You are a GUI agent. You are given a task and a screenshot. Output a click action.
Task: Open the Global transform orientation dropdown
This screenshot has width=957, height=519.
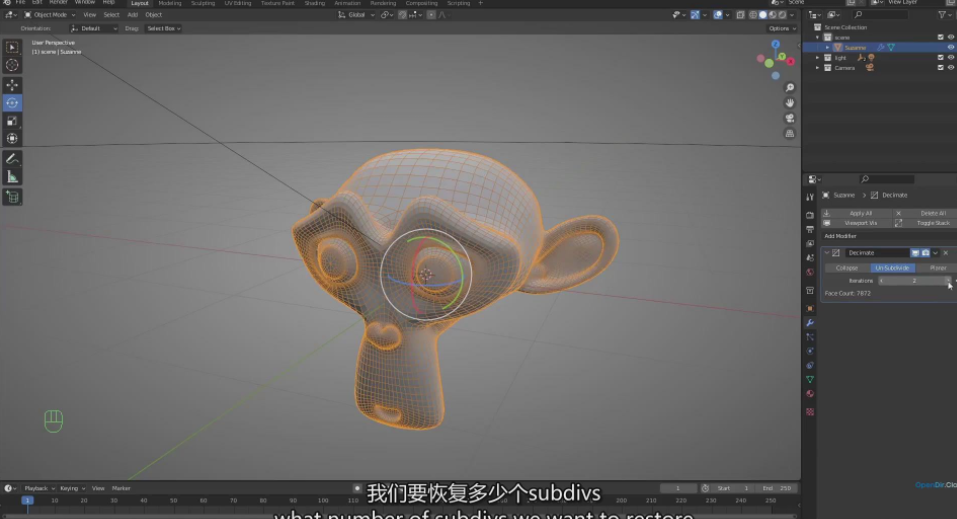pyautogui.click(x=356, y=15)
